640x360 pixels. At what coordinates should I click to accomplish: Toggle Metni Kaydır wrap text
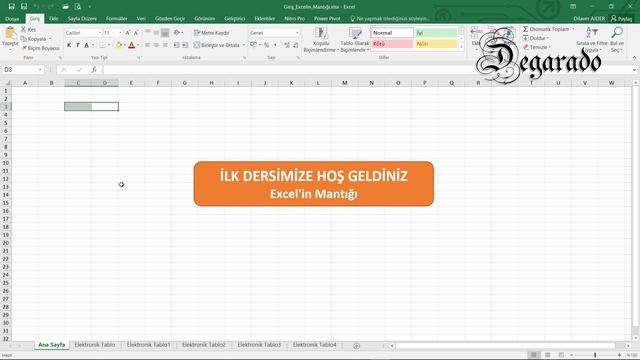[211, 33]
